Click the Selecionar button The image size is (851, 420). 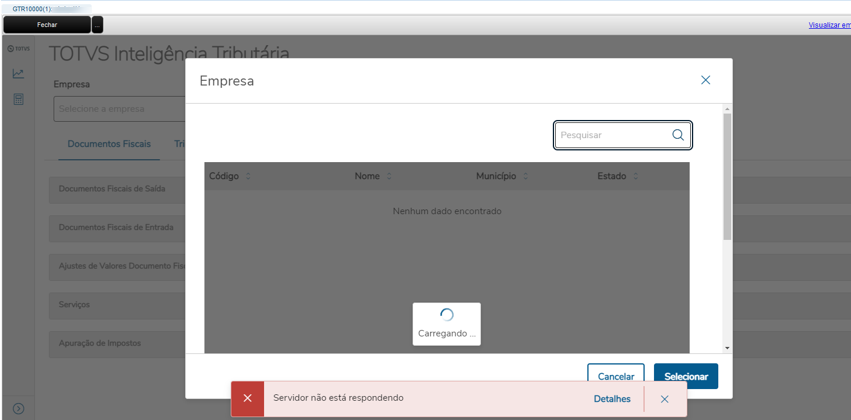tap(686, 376)
